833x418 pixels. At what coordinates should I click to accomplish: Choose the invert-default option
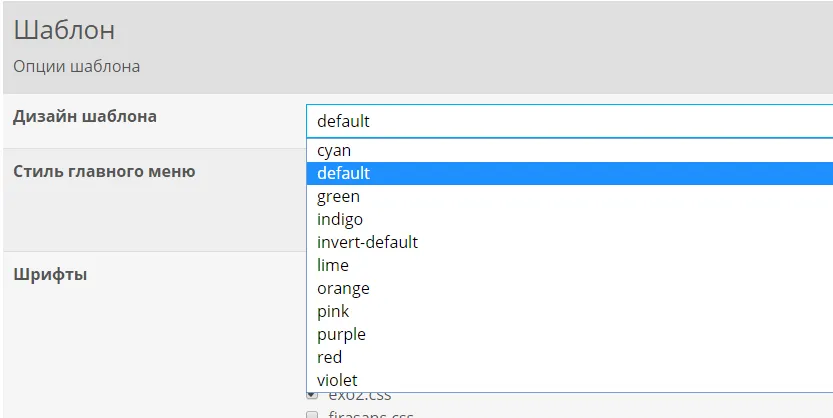[x=367, y=242]
